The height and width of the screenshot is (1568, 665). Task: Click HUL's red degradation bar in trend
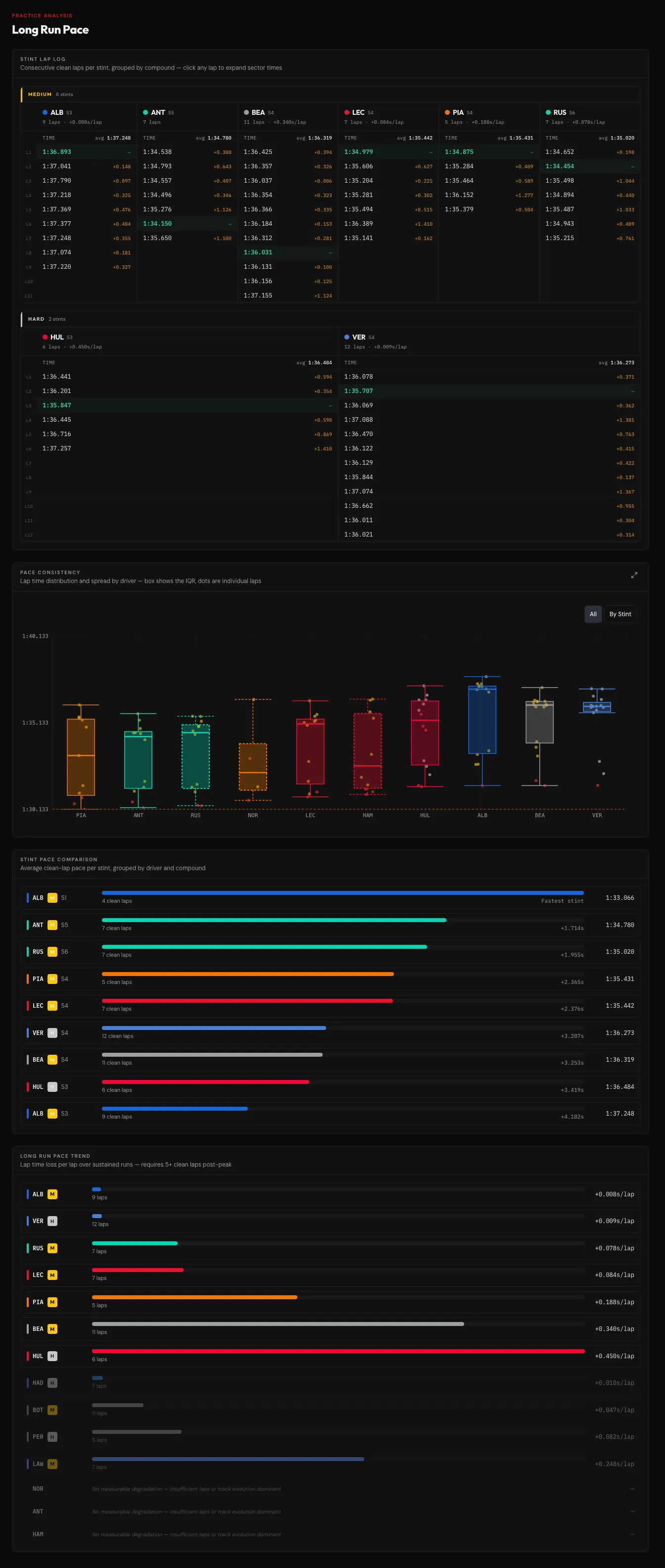click(x=338, y=1351)
